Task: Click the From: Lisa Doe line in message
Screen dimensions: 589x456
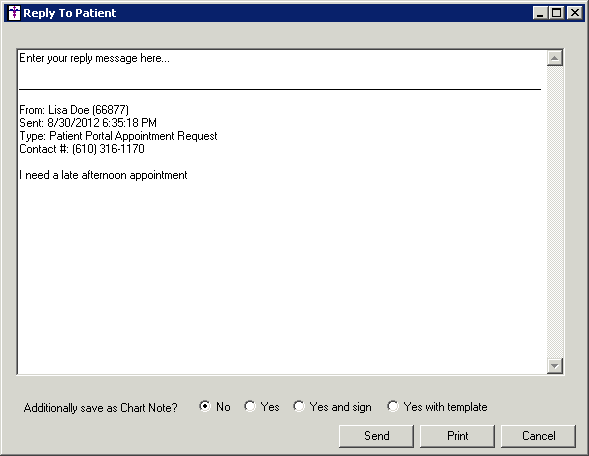Action: click(x=74, y=110)
